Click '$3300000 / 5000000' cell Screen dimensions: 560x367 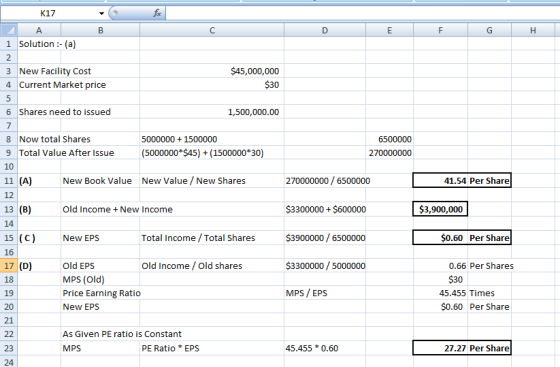click(325, 266)
